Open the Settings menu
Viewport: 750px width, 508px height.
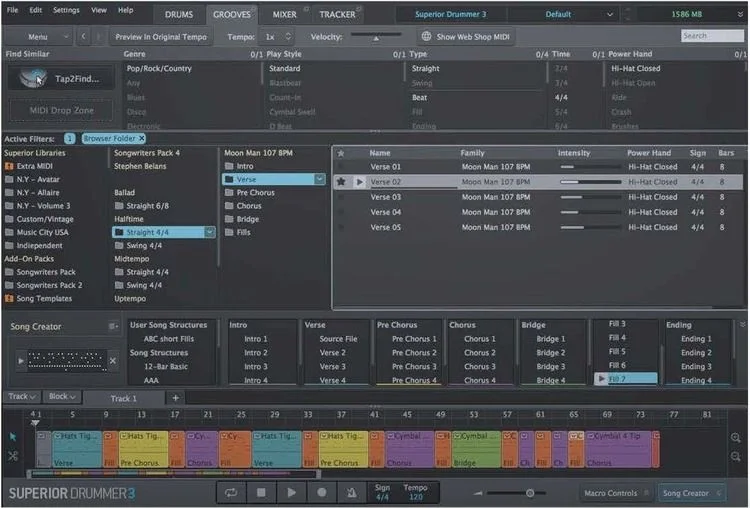(x=66, y=10)
